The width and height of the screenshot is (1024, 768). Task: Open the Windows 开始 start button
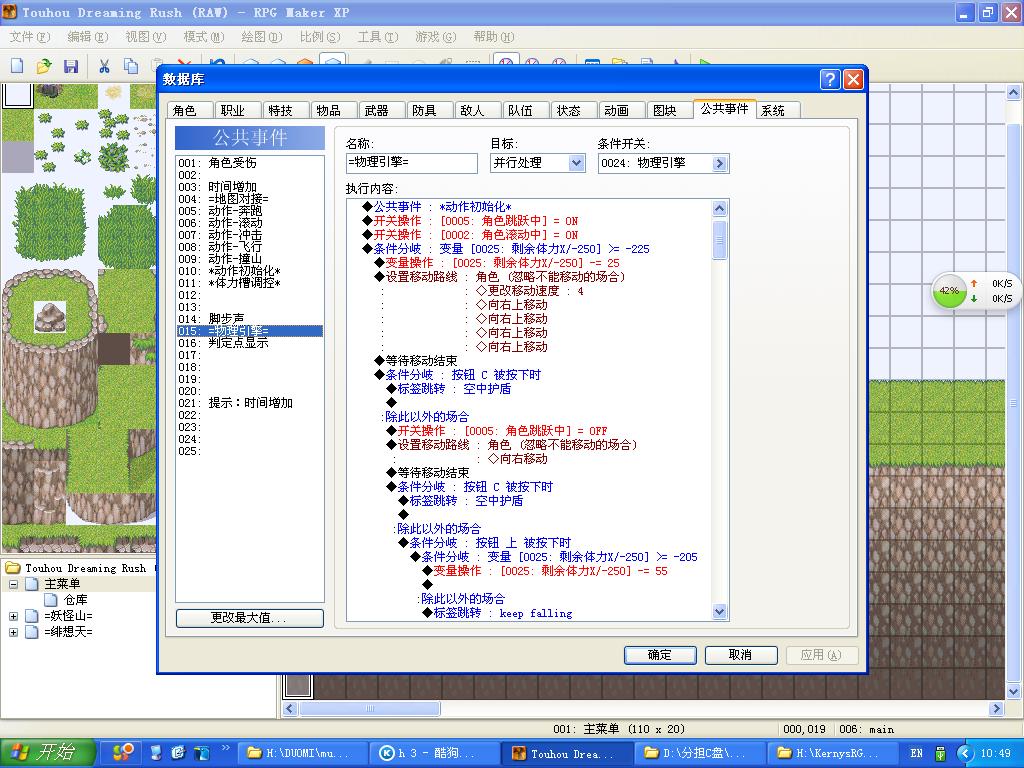point(48,753)
